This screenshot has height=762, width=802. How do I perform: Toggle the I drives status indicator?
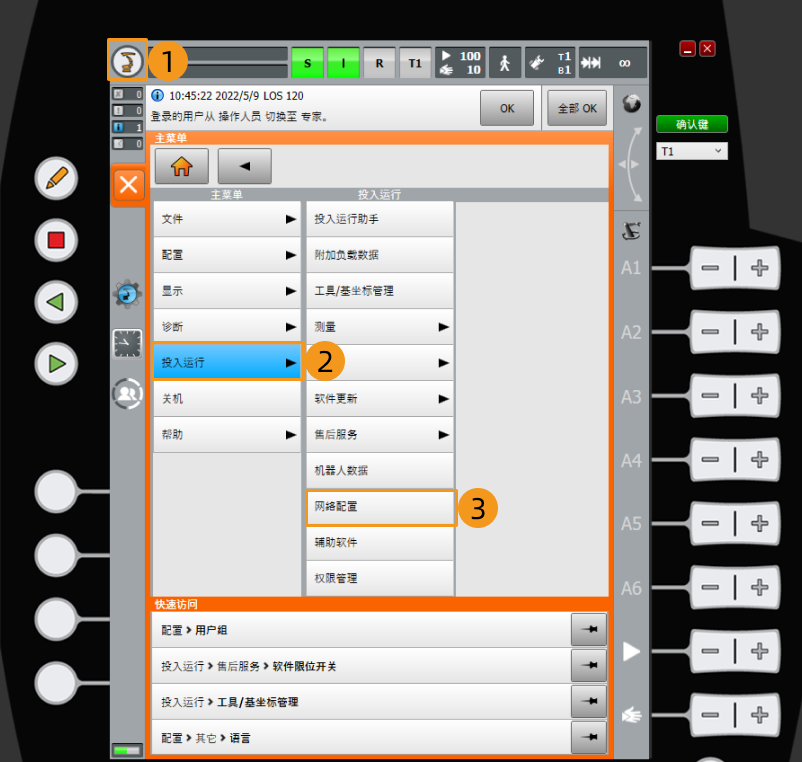coord(343,62)
